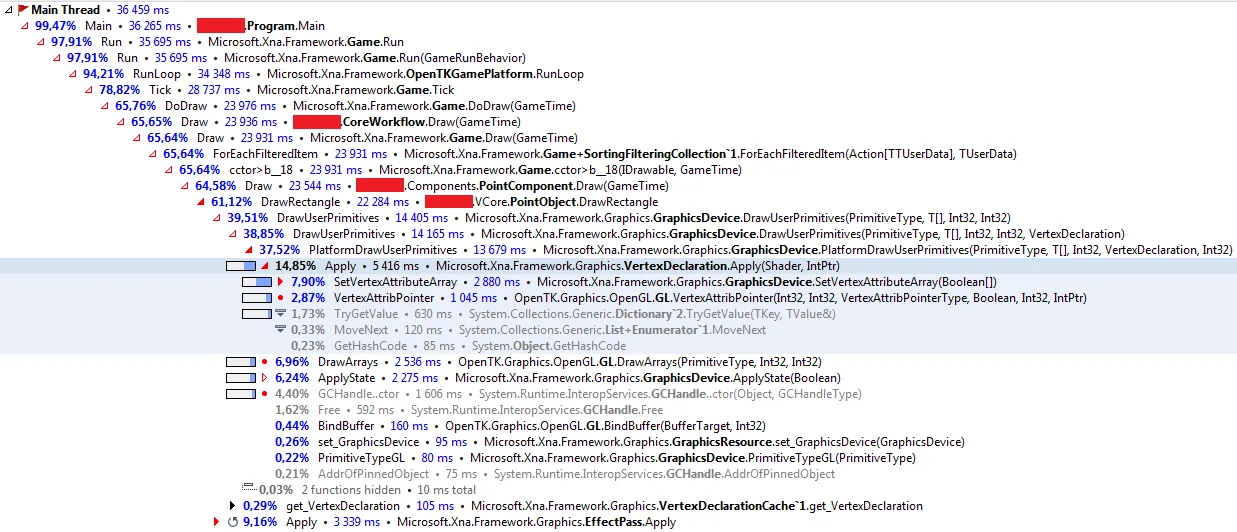Click the time bar beside GCHandle..ctor
1237x532 pixels.
tap(241, 394)
